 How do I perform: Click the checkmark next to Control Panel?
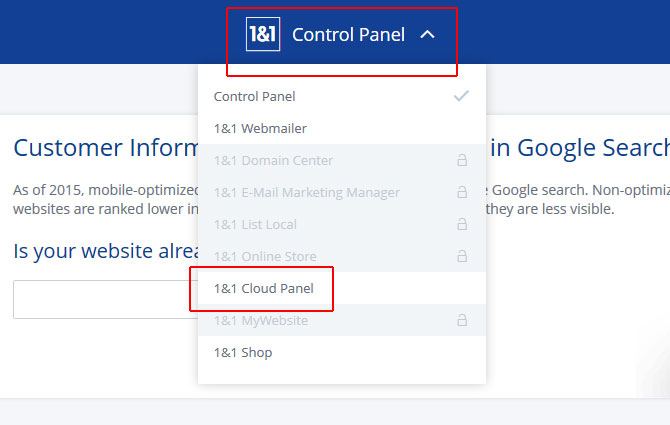point(461,96)
